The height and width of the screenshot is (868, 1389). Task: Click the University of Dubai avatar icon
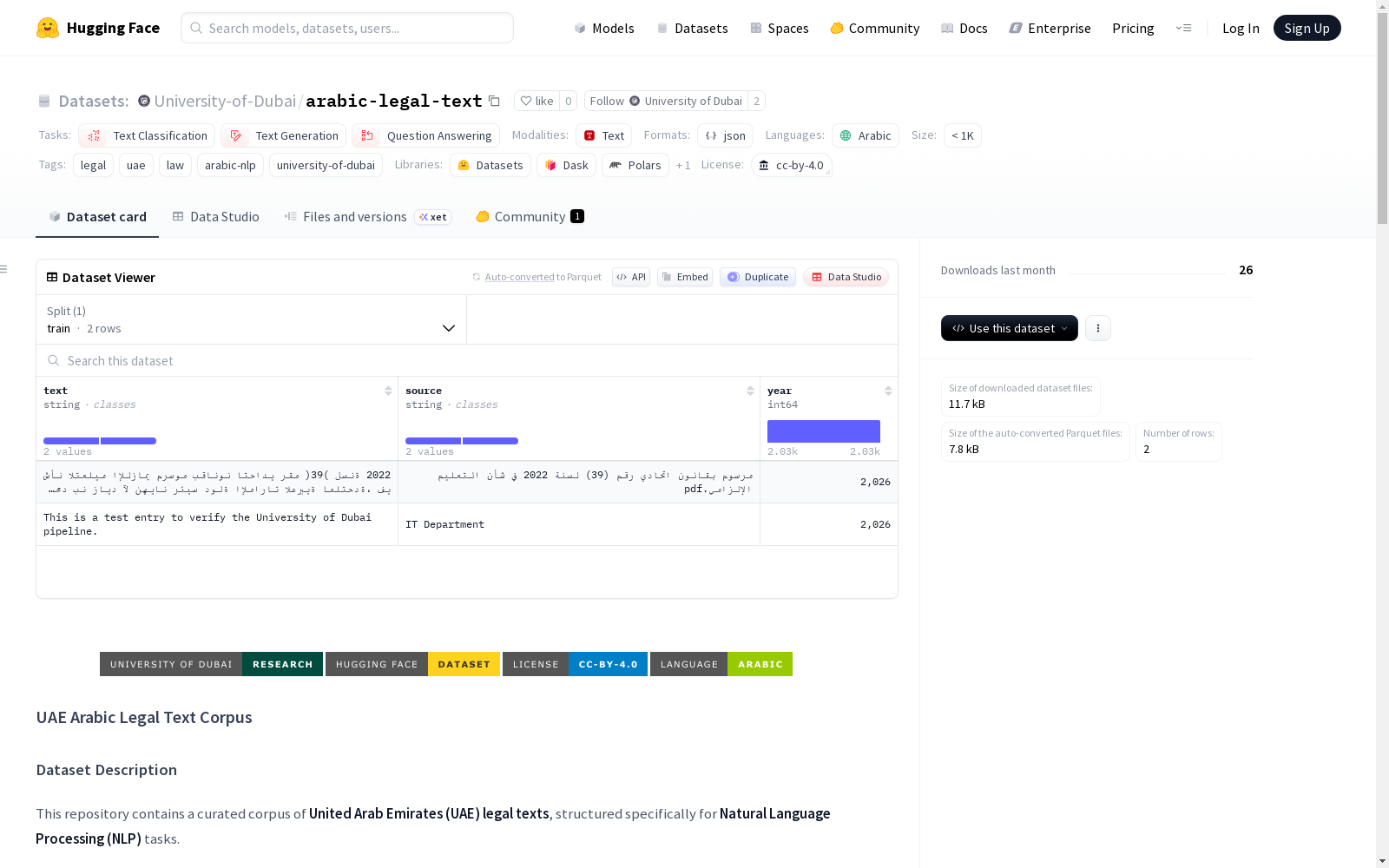click(x=144, y=101)
